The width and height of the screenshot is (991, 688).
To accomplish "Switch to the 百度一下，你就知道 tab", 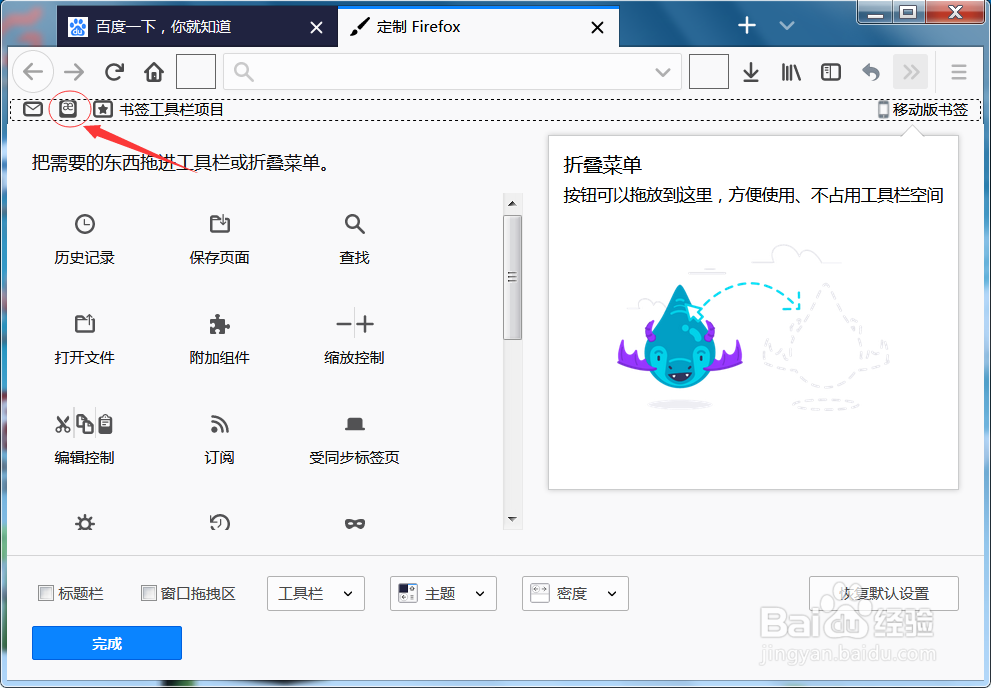I will (197, 27).
